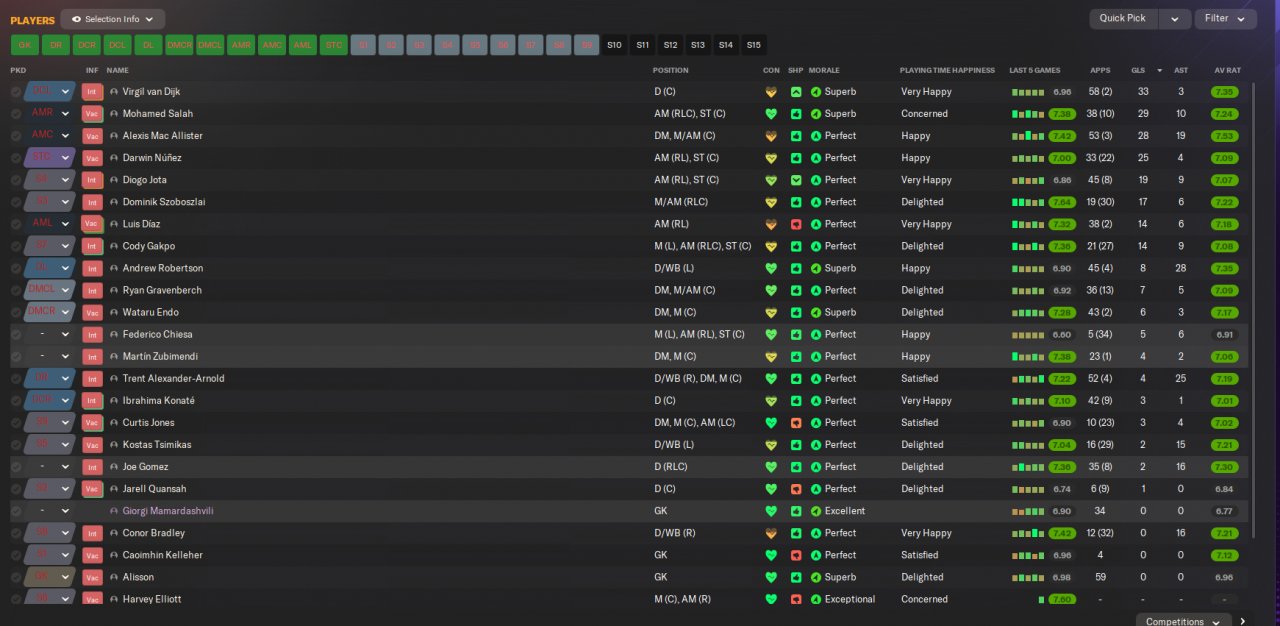
Task: Click Caoimhin Kelleher's red sharpness icon
Action: 796,555
